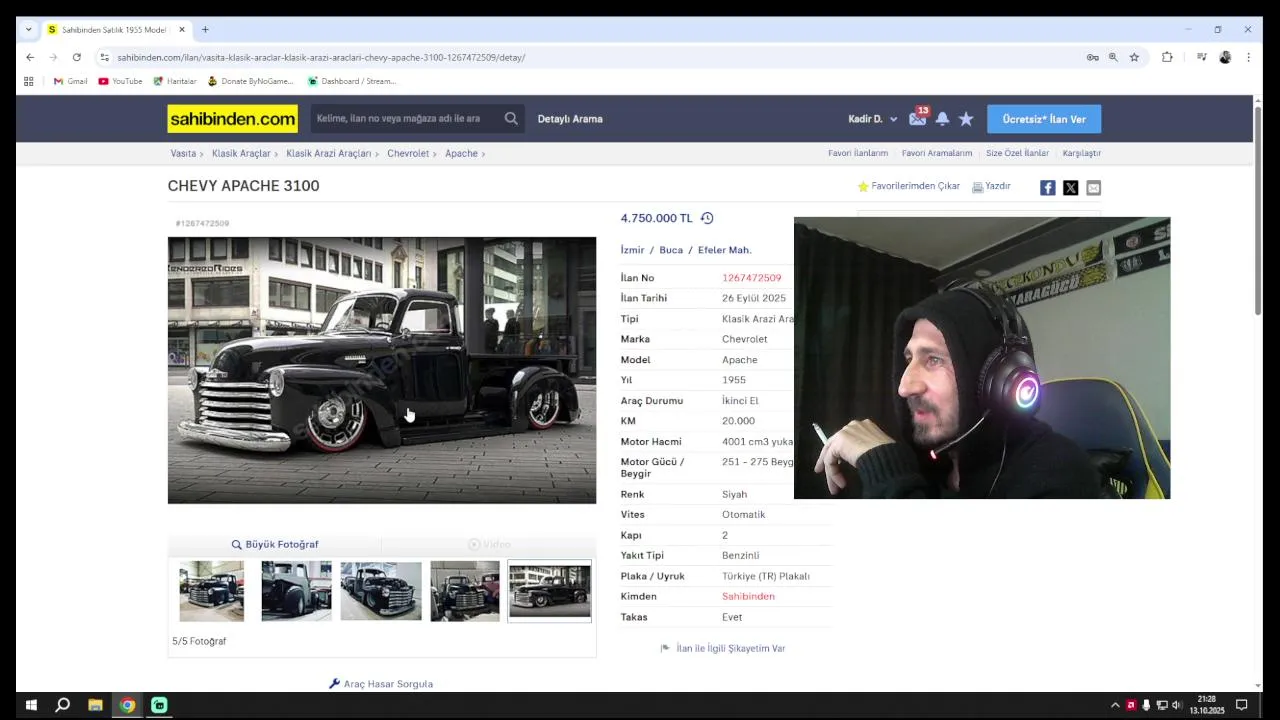The image size is (1280, 720).
Task: Expand Kadir D. account dropdown
Action: coord(872,119)
